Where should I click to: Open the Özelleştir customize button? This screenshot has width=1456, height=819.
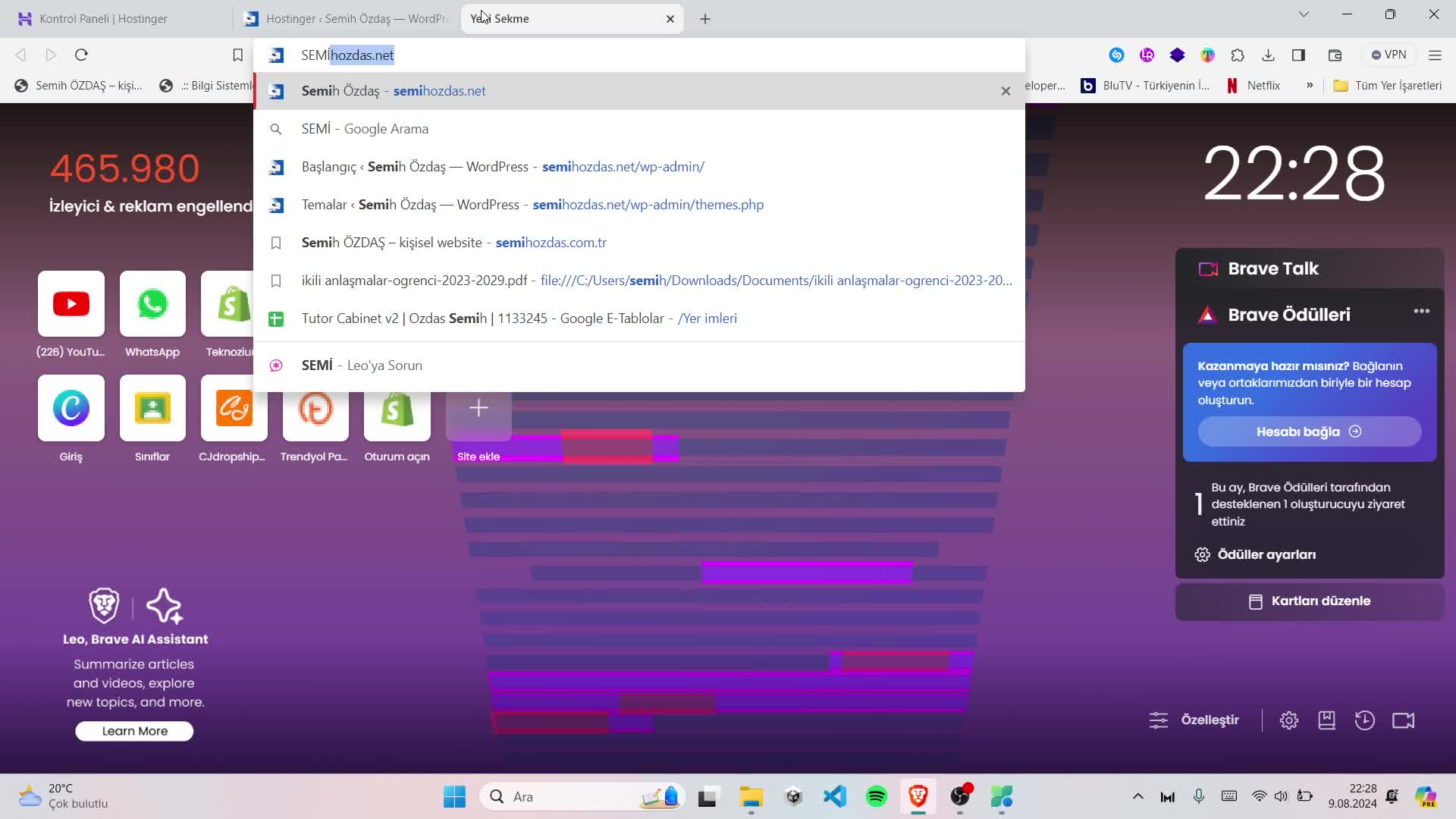tap(1194, 720)
